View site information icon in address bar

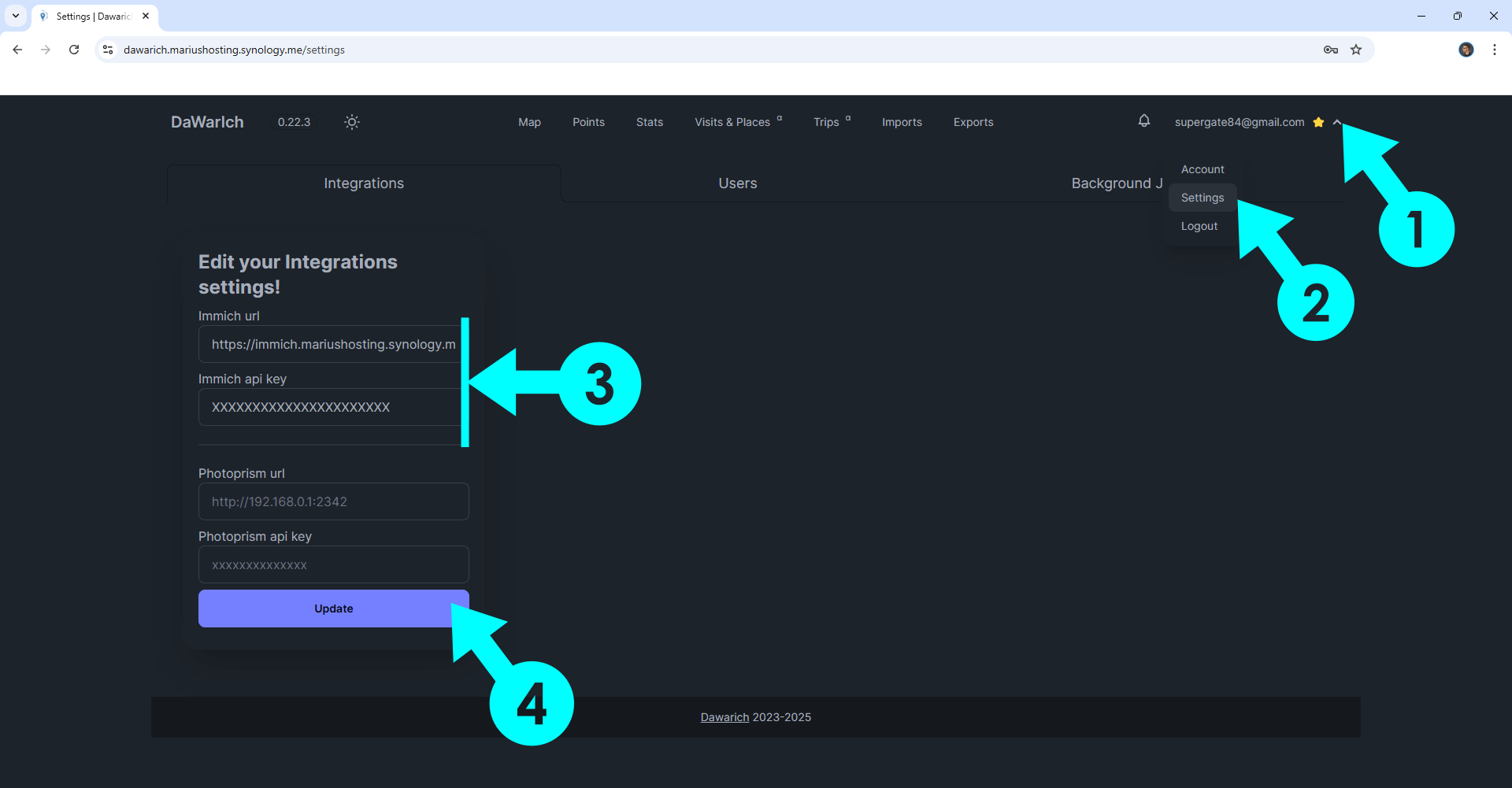[108, 50]
